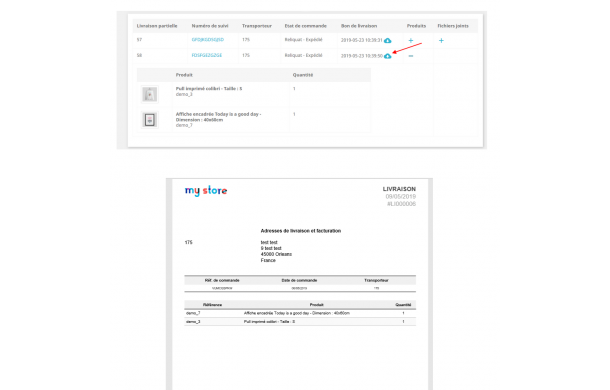Select partial delivery number 57 cell
610x390 pixels.
pyautogui.click(x=139, y=40)
